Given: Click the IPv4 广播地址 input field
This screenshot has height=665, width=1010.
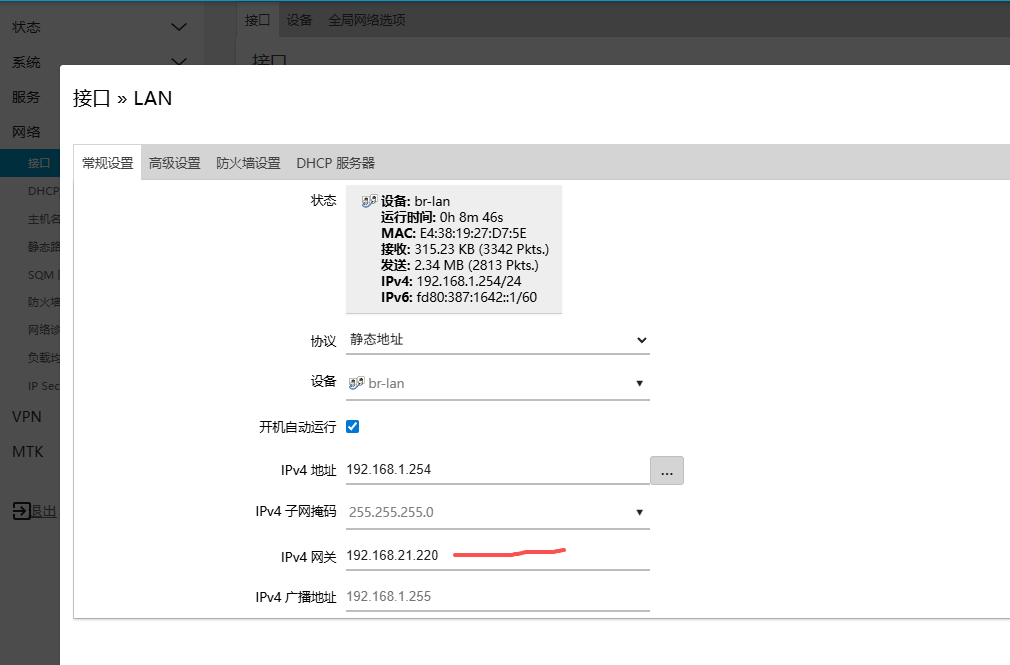Looking at the screenshot, I should [497, 597].
